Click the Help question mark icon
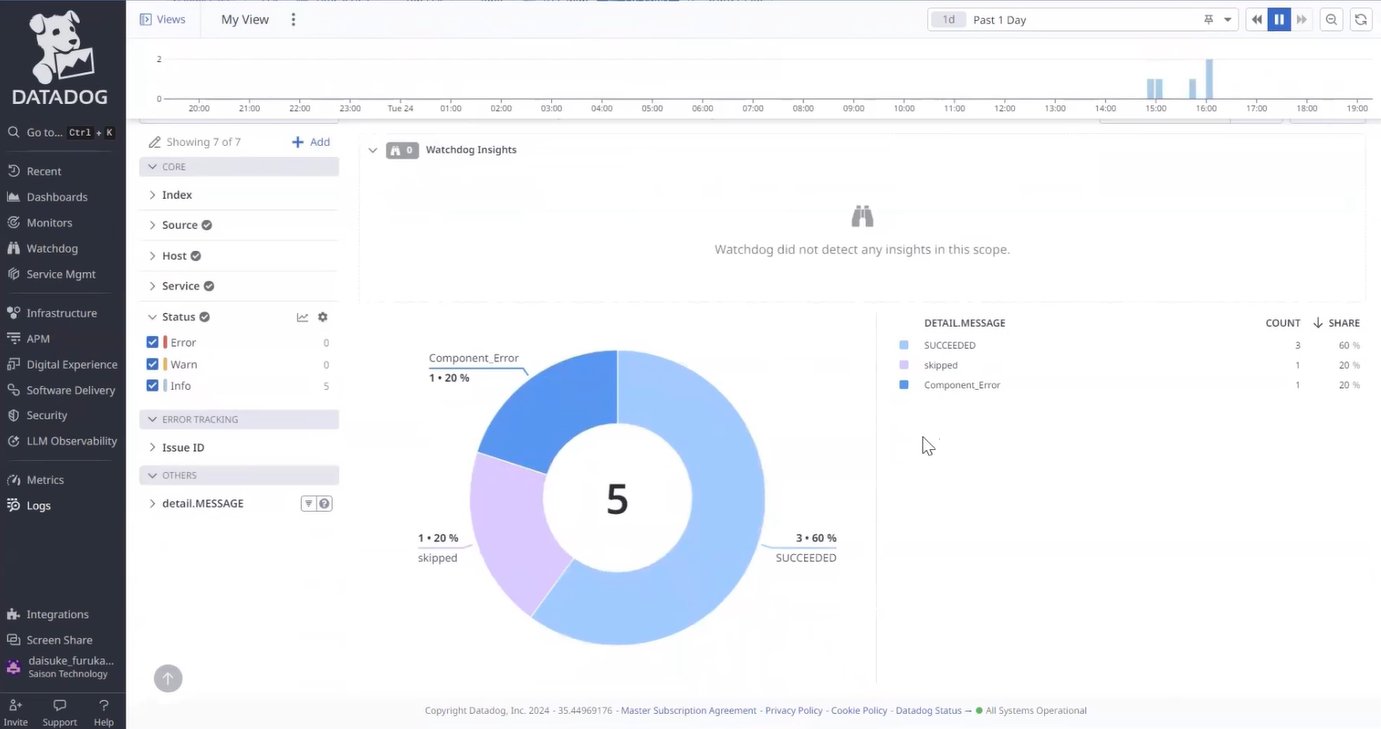The image size is (1381, 729). [104, 705]
